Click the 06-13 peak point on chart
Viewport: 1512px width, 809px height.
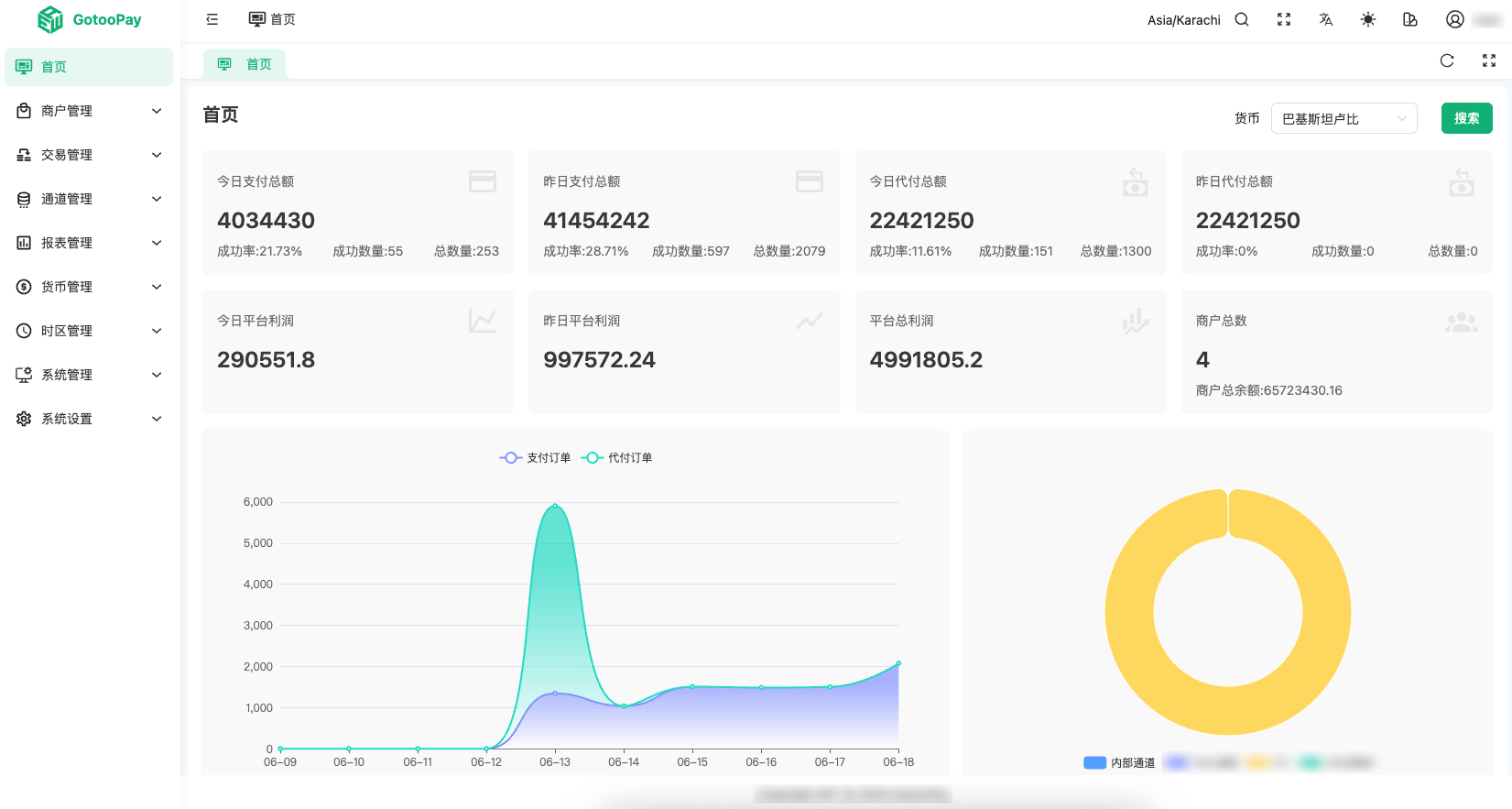click(x=555, y=506)
